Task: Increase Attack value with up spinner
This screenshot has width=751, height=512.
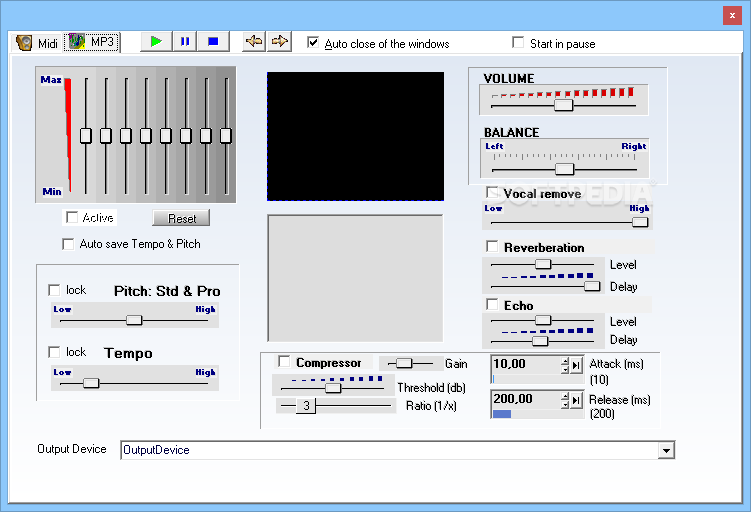Action: coord(565,361)
